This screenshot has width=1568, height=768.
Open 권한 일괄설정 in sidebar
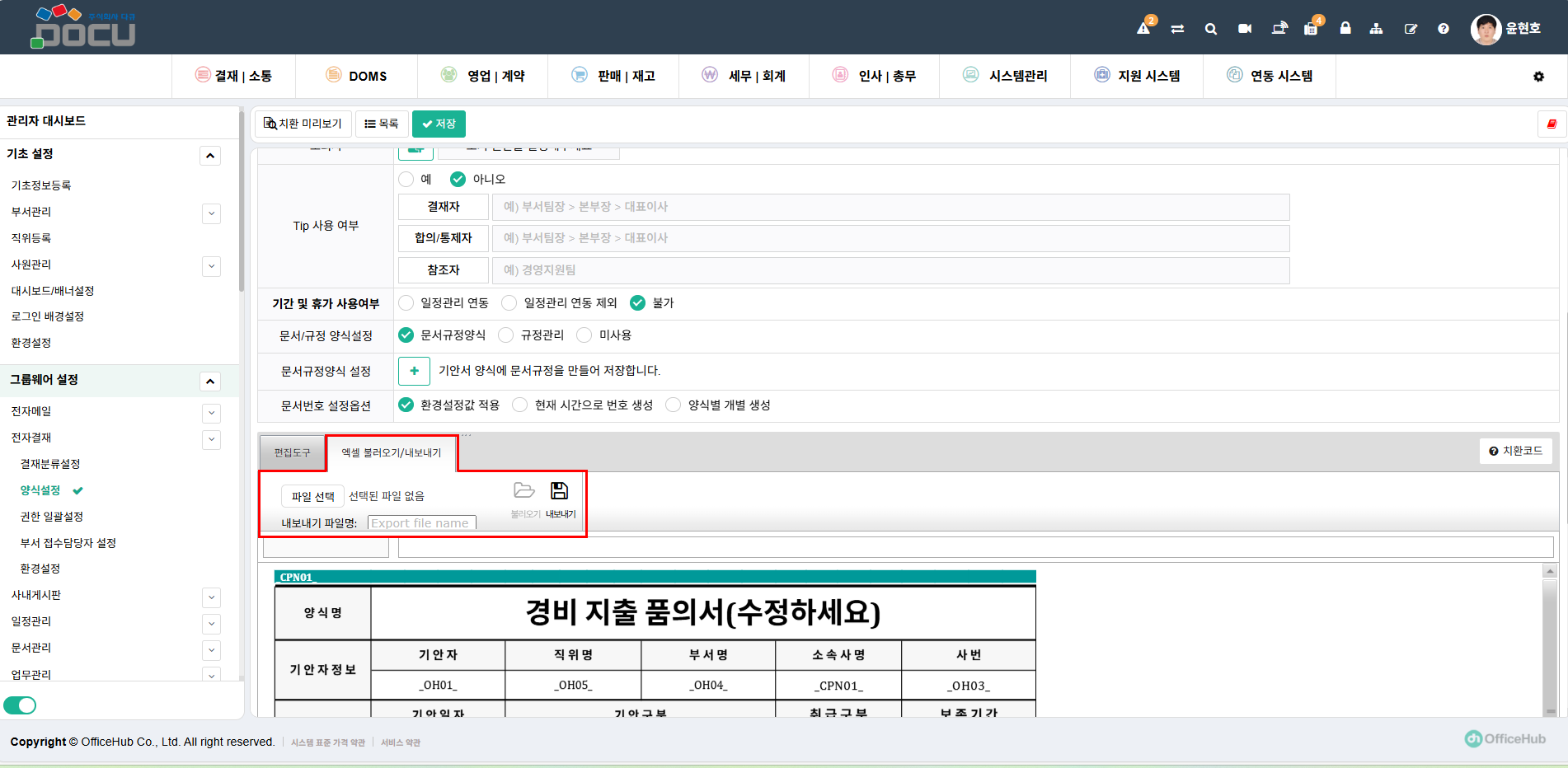point(52,517)
